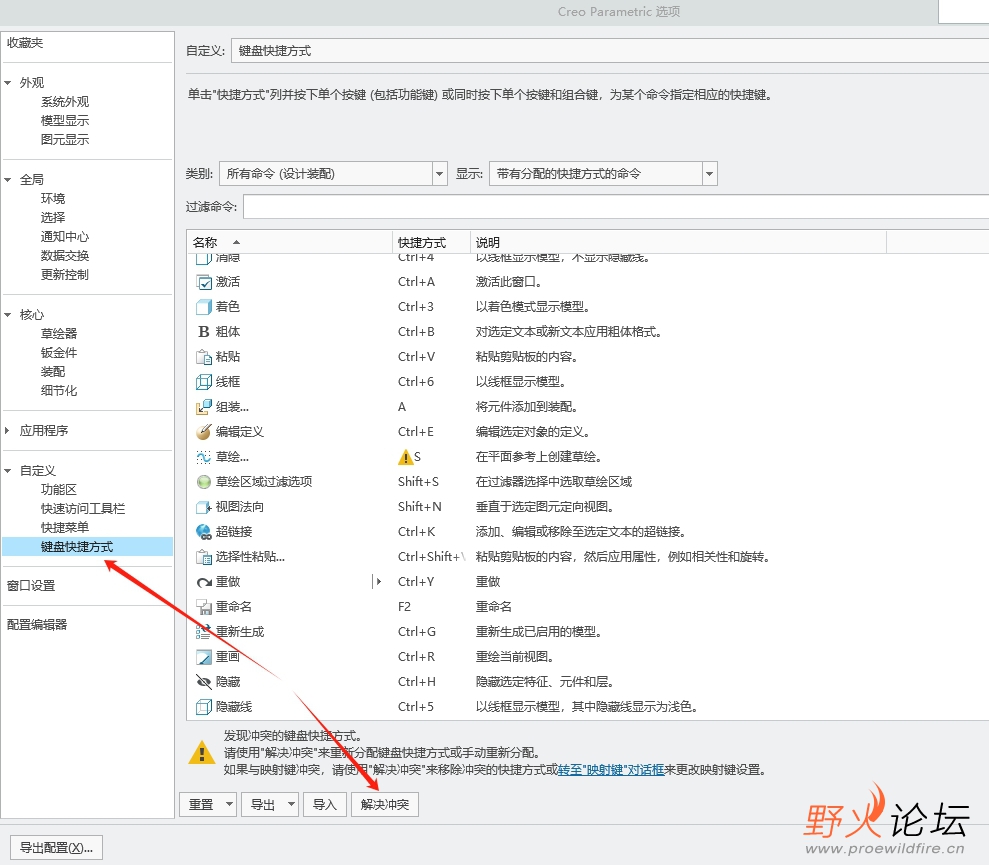Screen dimensions: 989x865
Task: Sort by the 快捷方式 column header
Action: (x=431, y=242)
